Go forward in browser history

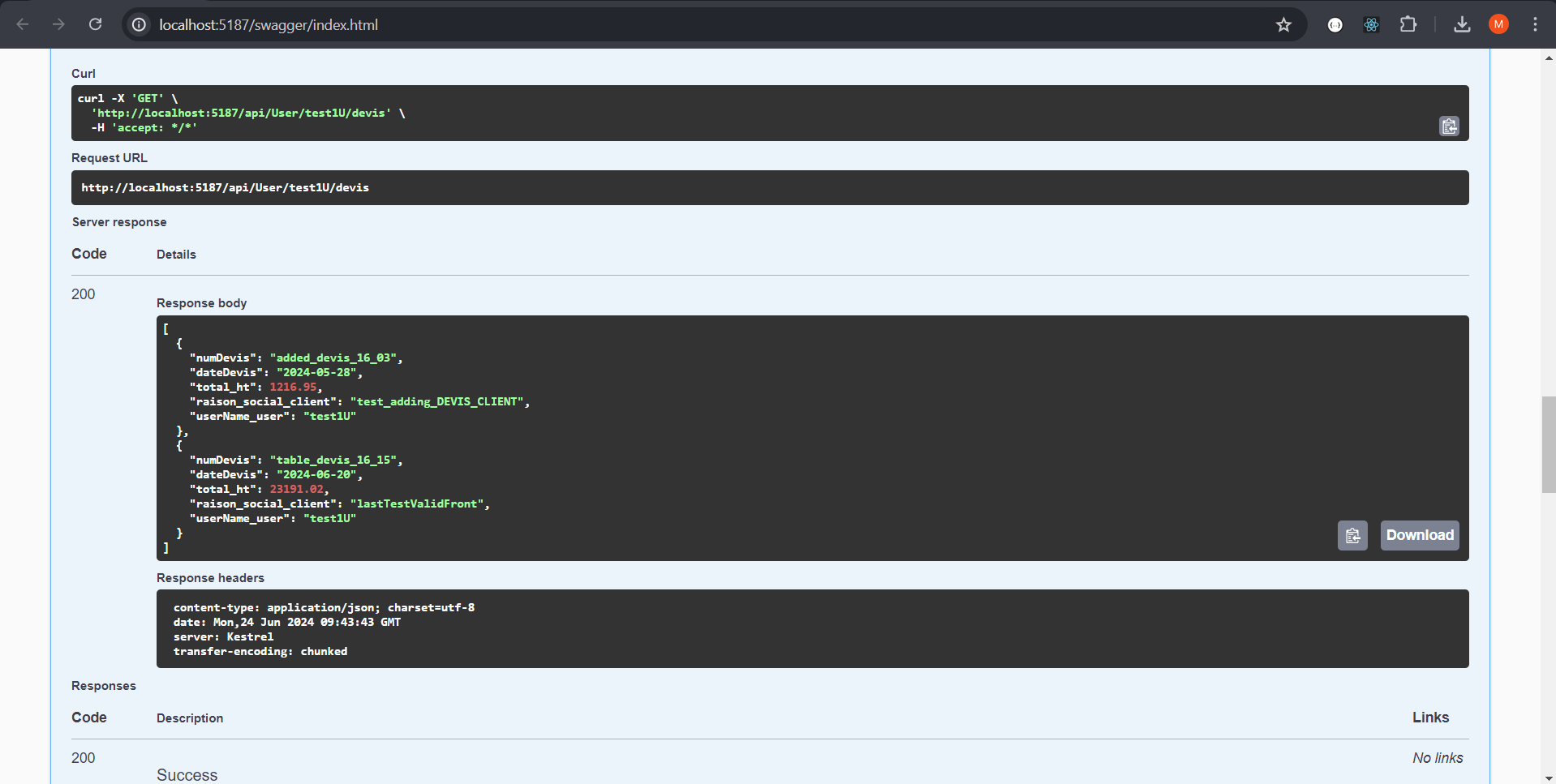[58, 24]
